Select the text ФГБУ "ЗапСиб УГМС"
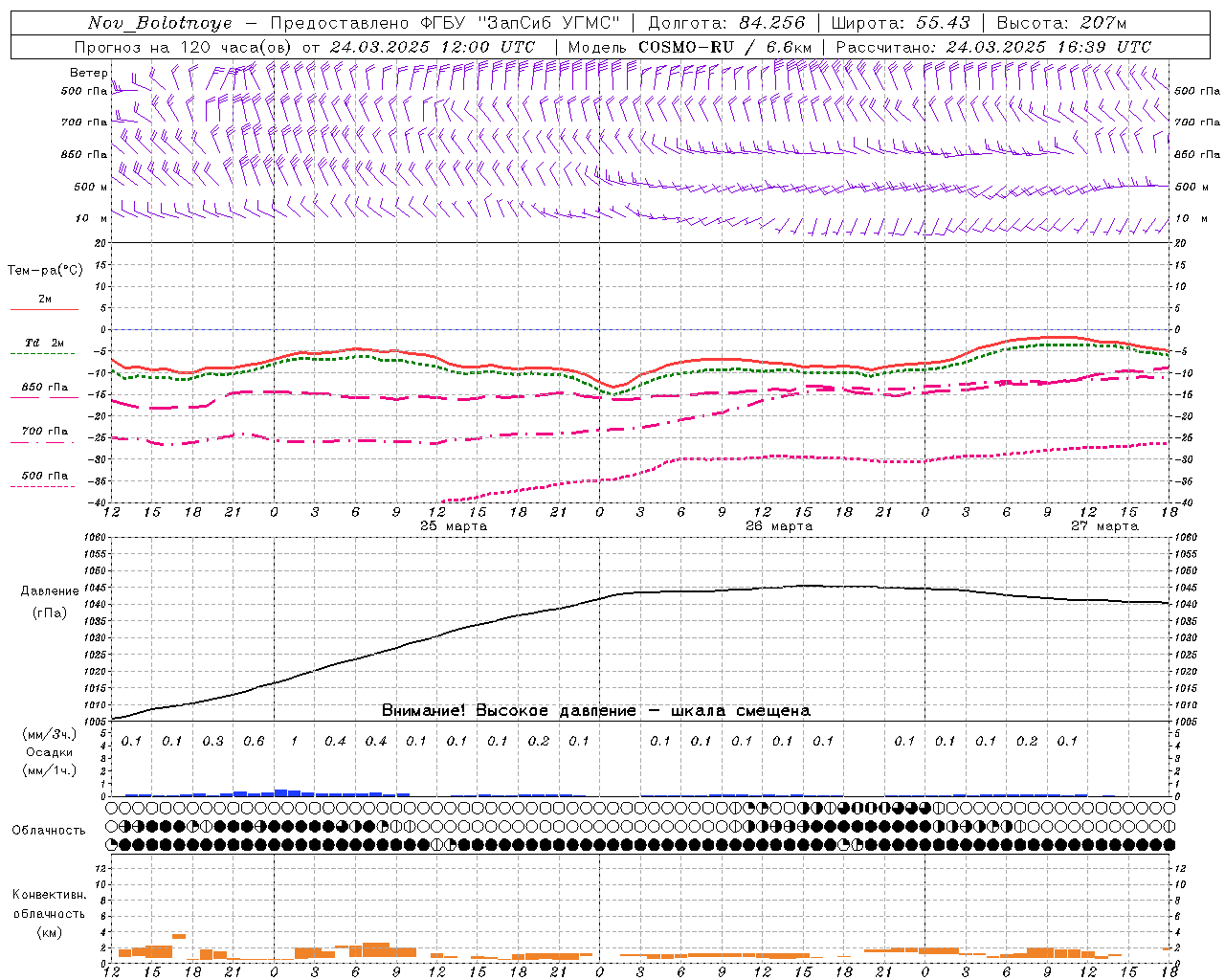Screen dimensions: 1225x980 [x=520, y=23]
